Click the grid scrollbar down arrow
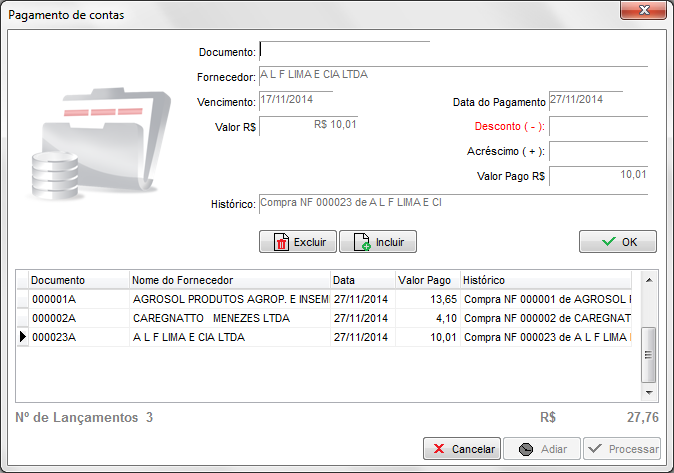 648,393
